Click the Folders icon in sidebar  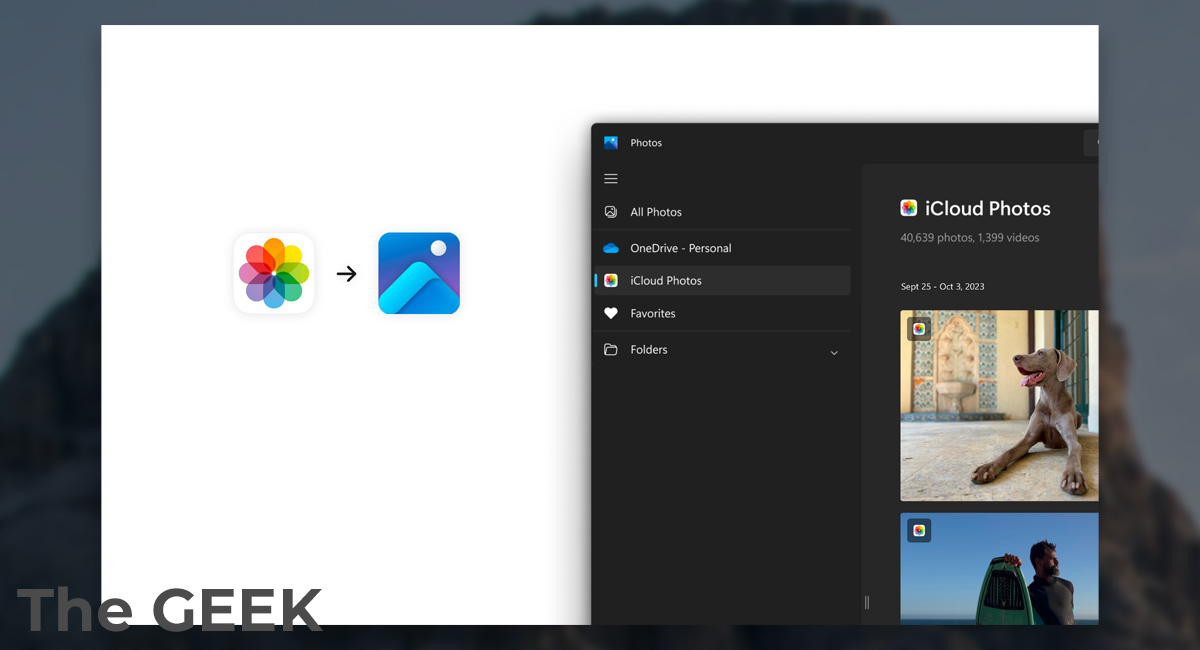(611, 350)
